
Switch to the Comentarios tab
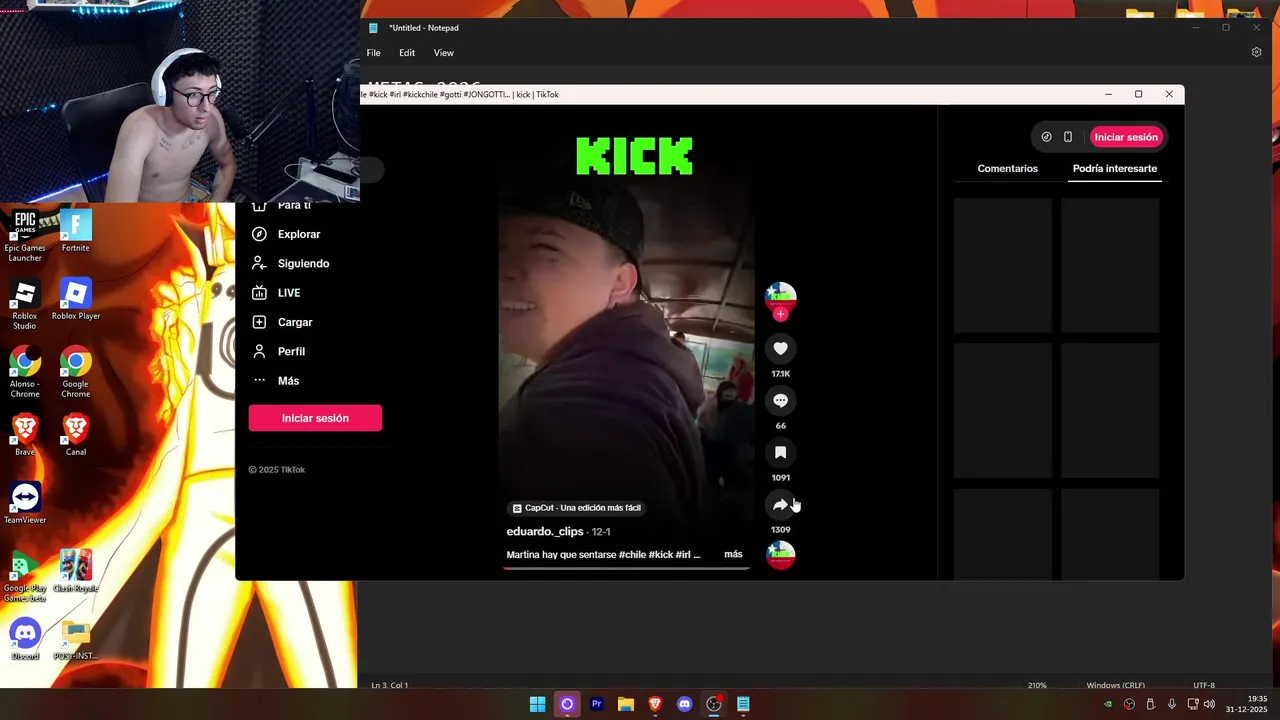(x=1007, y=168)
